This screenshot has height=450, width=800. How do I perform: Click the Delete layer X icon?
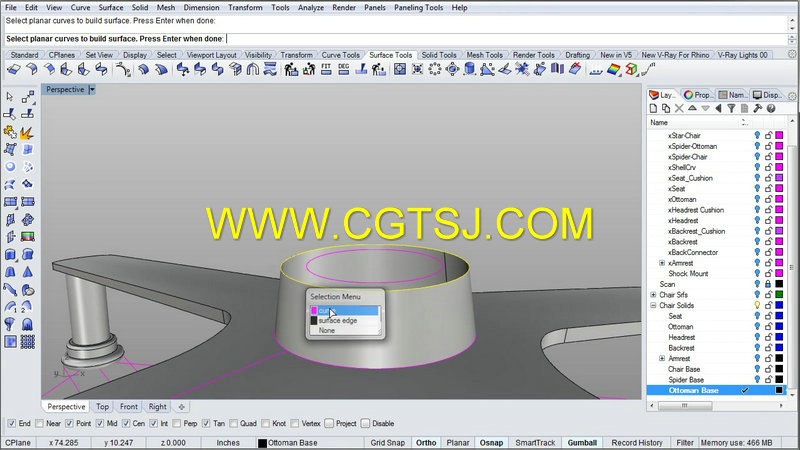coord(679,108)
